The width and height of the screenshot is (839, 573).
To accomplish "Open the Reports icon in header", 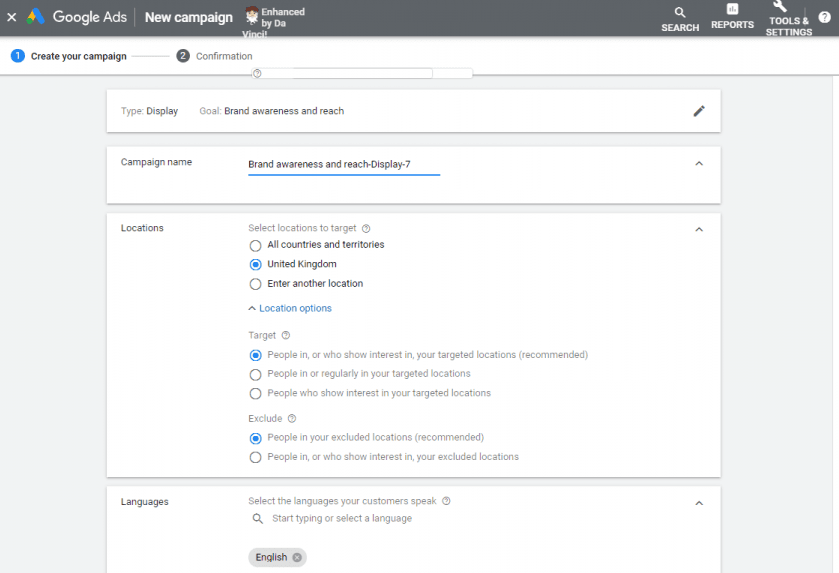I will click(x=732, y=11).
